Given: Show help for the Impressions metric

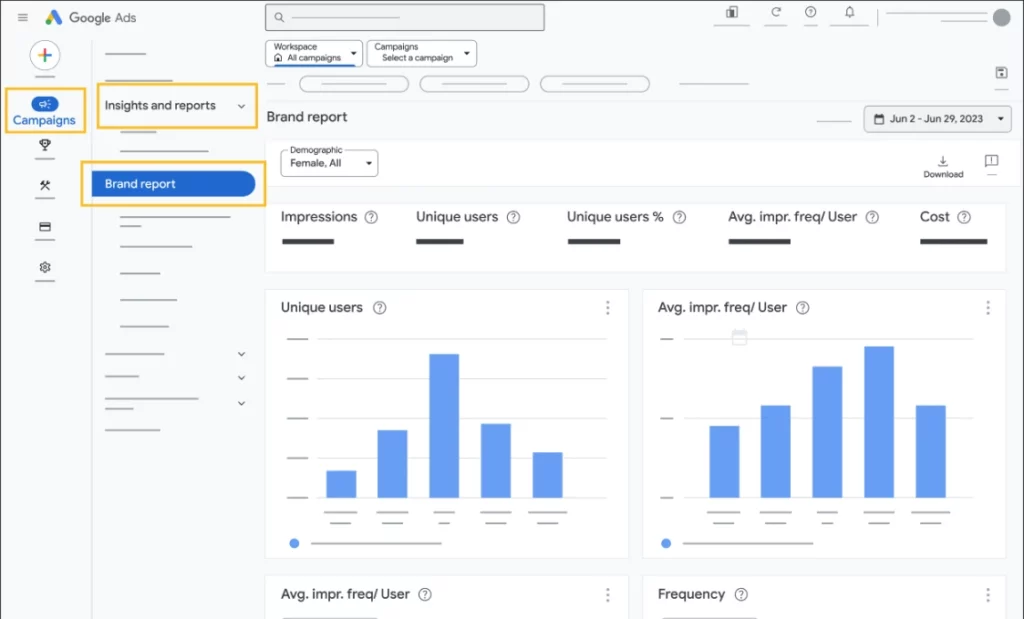Looking at the screenshot, I should pos(371,217).
